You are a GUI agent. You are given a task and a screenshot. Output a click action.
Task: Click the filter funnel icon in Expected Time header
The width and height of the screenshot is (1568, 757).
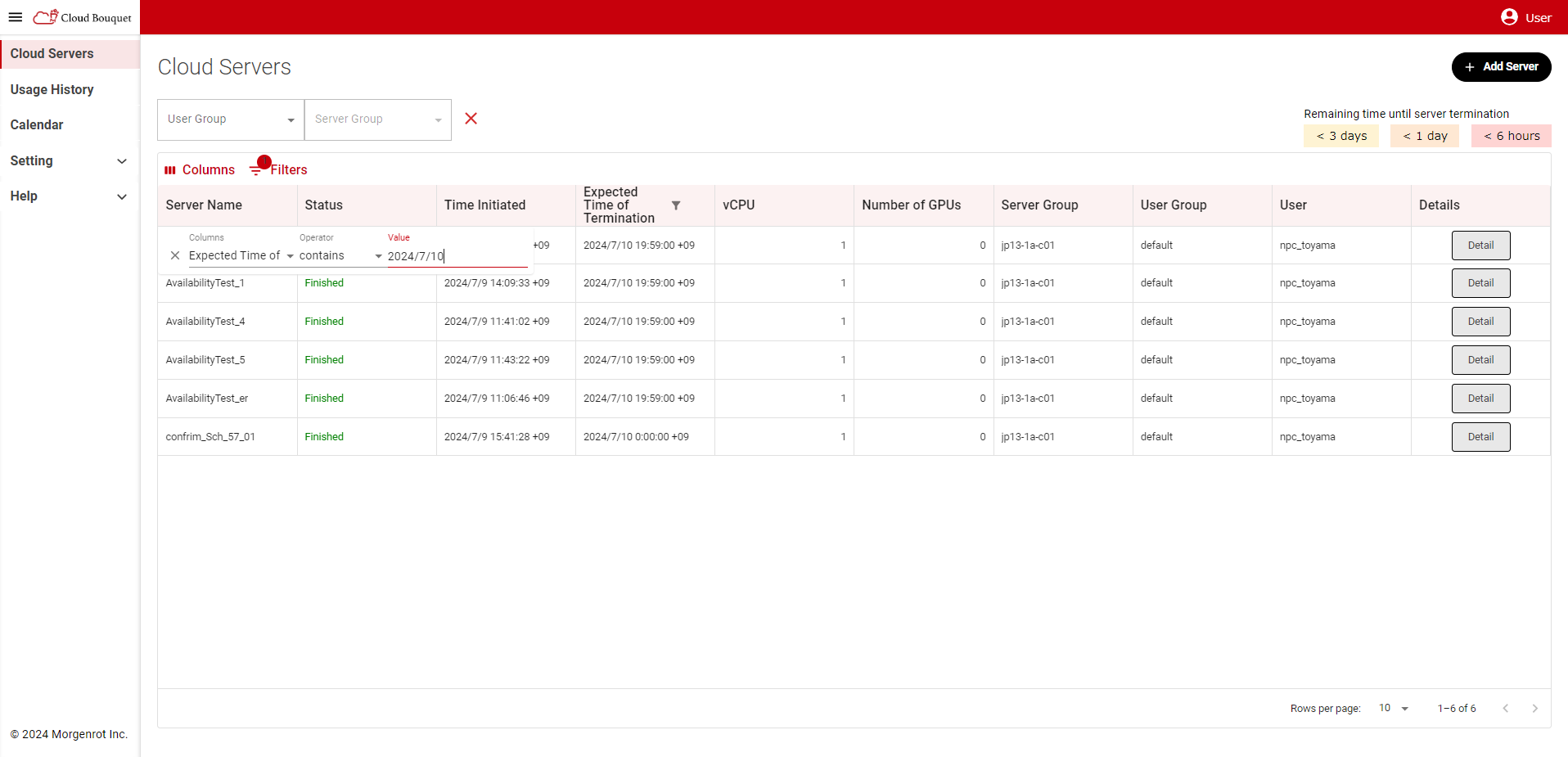click(x=676, y=205)
